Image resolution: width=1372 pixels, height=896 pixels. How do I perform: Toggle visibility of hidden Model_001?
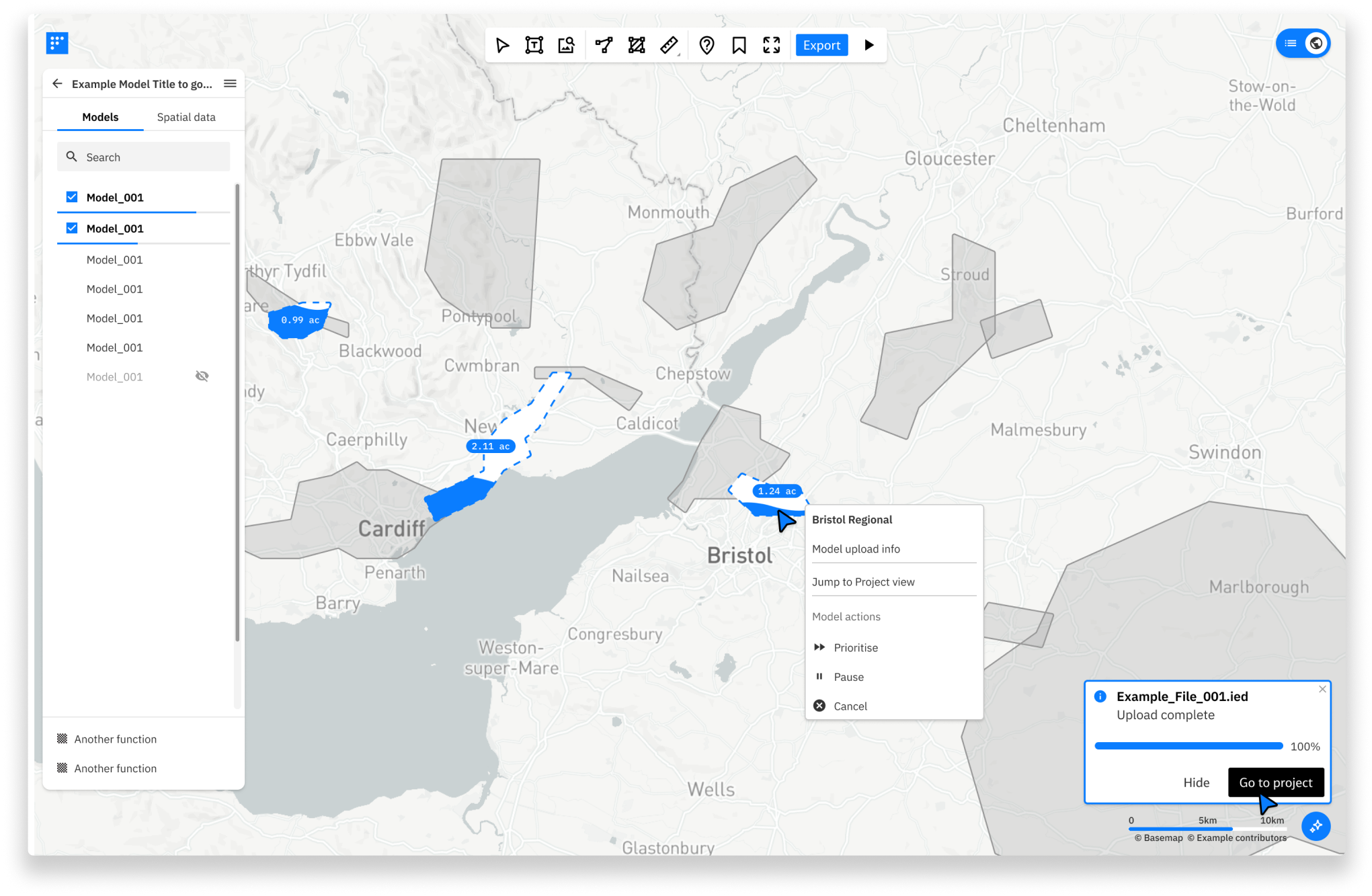tap(202, 376)
